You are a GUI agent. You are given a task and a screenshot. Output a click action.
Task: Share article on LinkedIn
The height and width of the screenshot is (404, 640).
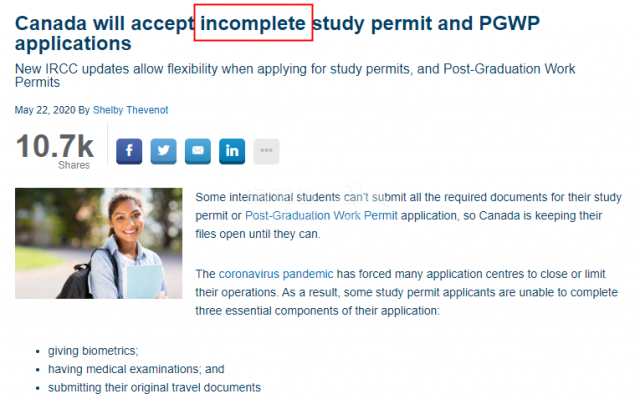point(232,151)
